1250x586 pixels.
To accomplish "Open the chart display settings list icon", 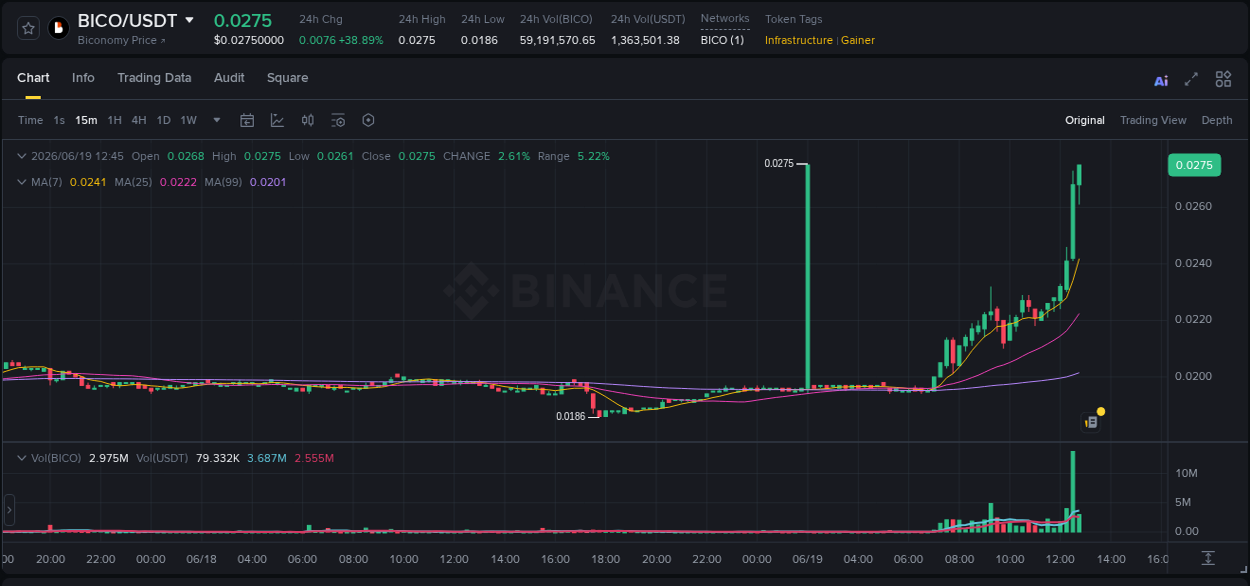I will click(338, 120).
